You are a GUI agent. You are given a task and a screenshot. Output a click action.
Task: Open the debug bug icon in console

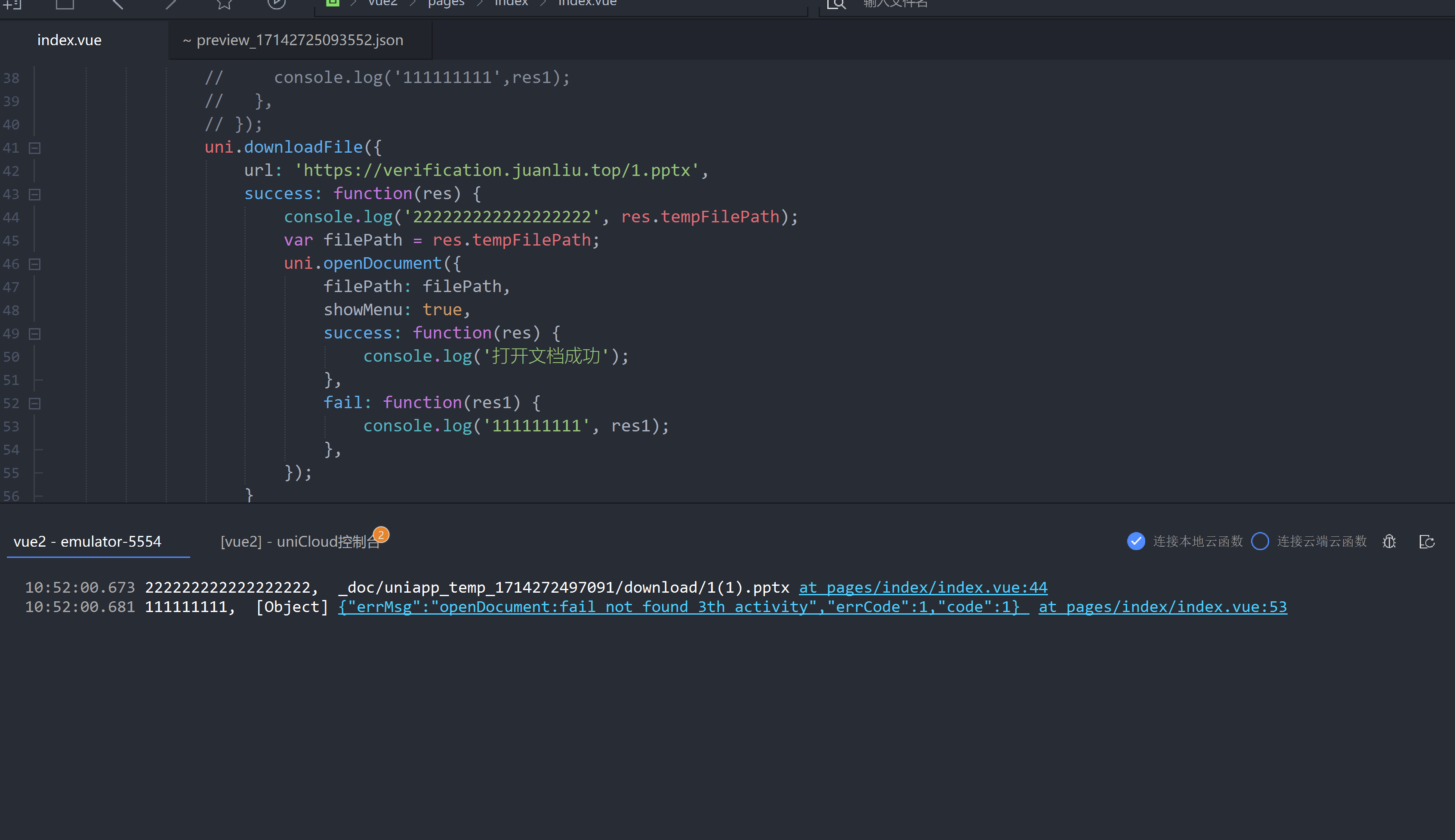[1389, 541]
